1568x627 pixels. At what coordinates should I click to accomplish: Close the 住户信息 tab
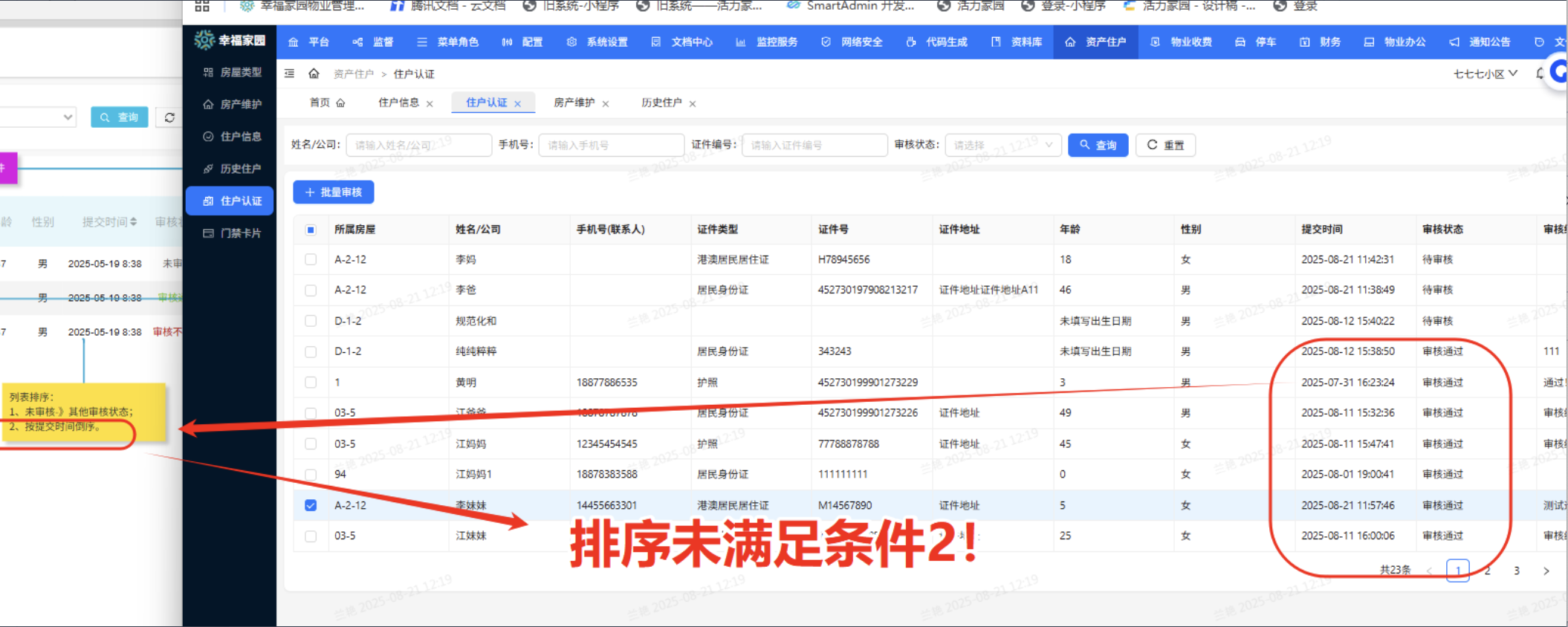tap(430, 104)
